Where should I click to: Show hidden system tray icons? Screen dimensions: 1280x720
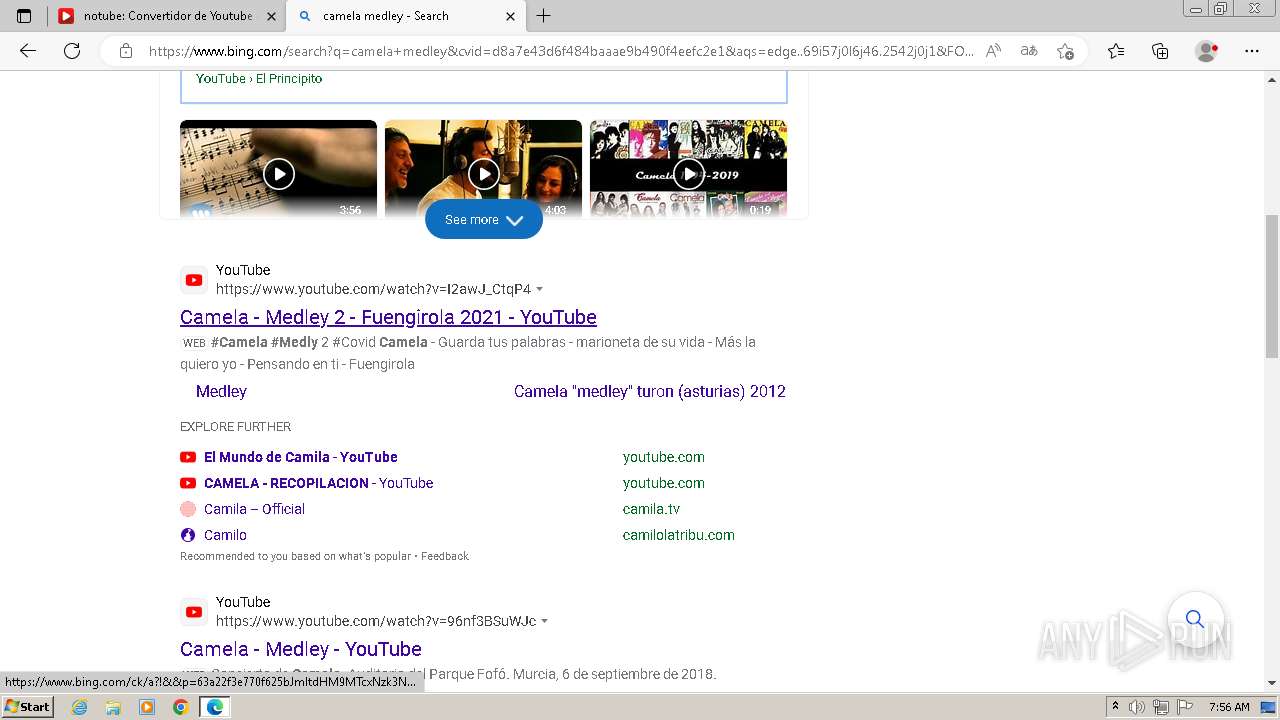pos(1115,707)
